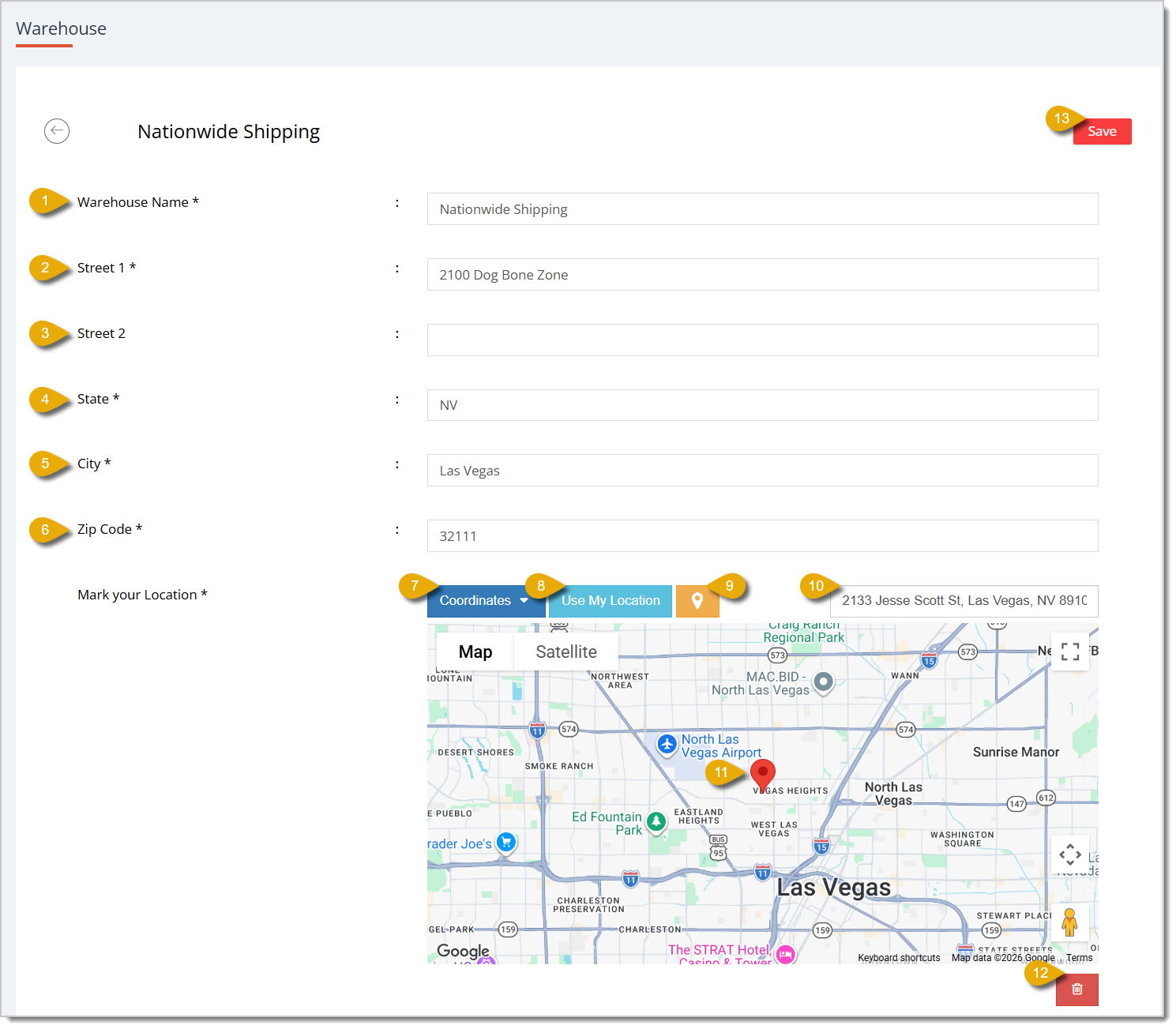Viewport: 1176px width, 1029px height.
Task: Click the EASTLAND HEIGHTS map label
Action: pyautogui.click(x=698, y=817)
